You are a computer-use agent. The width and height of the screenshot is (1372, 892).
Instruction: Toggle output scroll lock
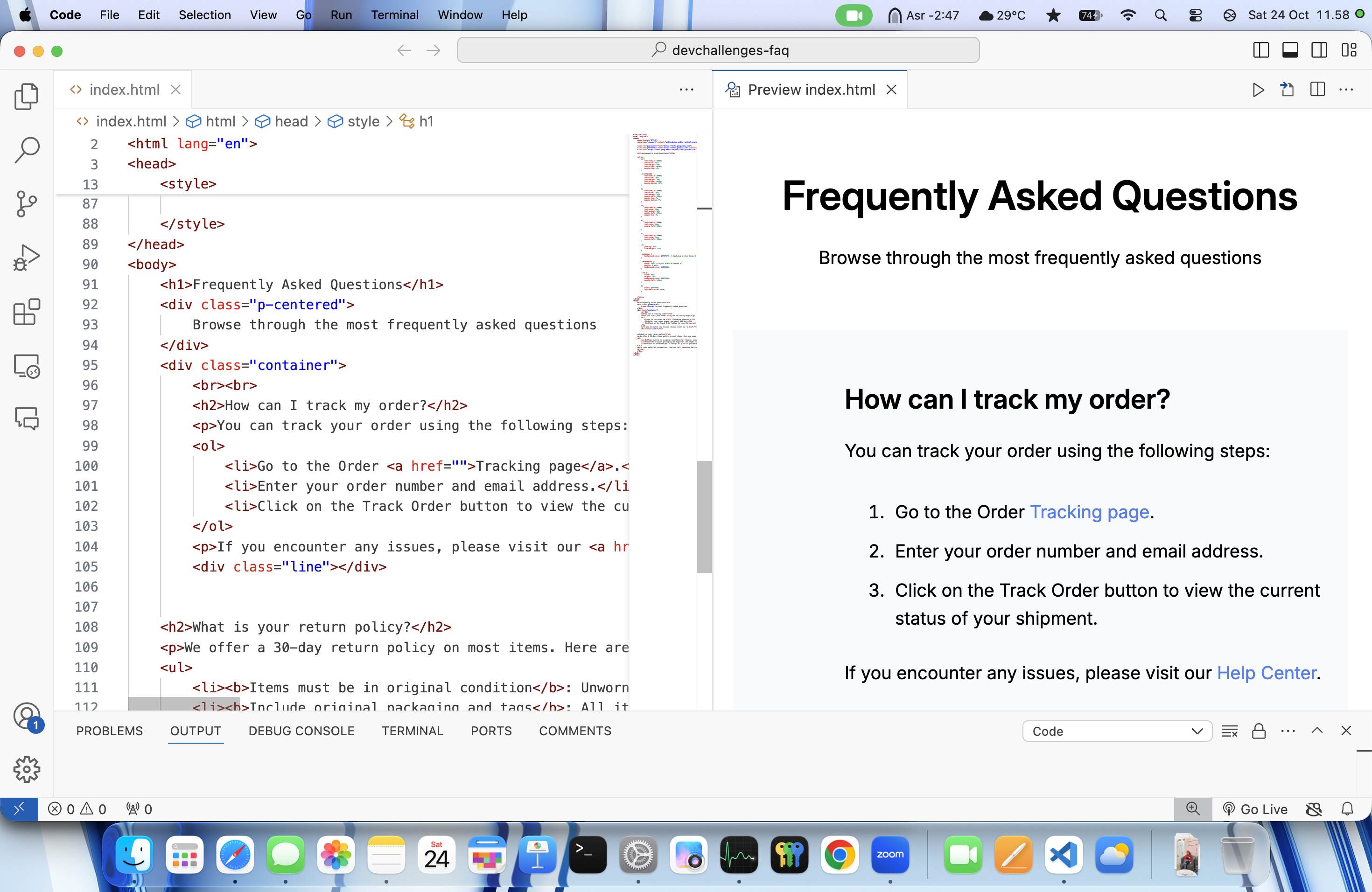[1259, 731]
